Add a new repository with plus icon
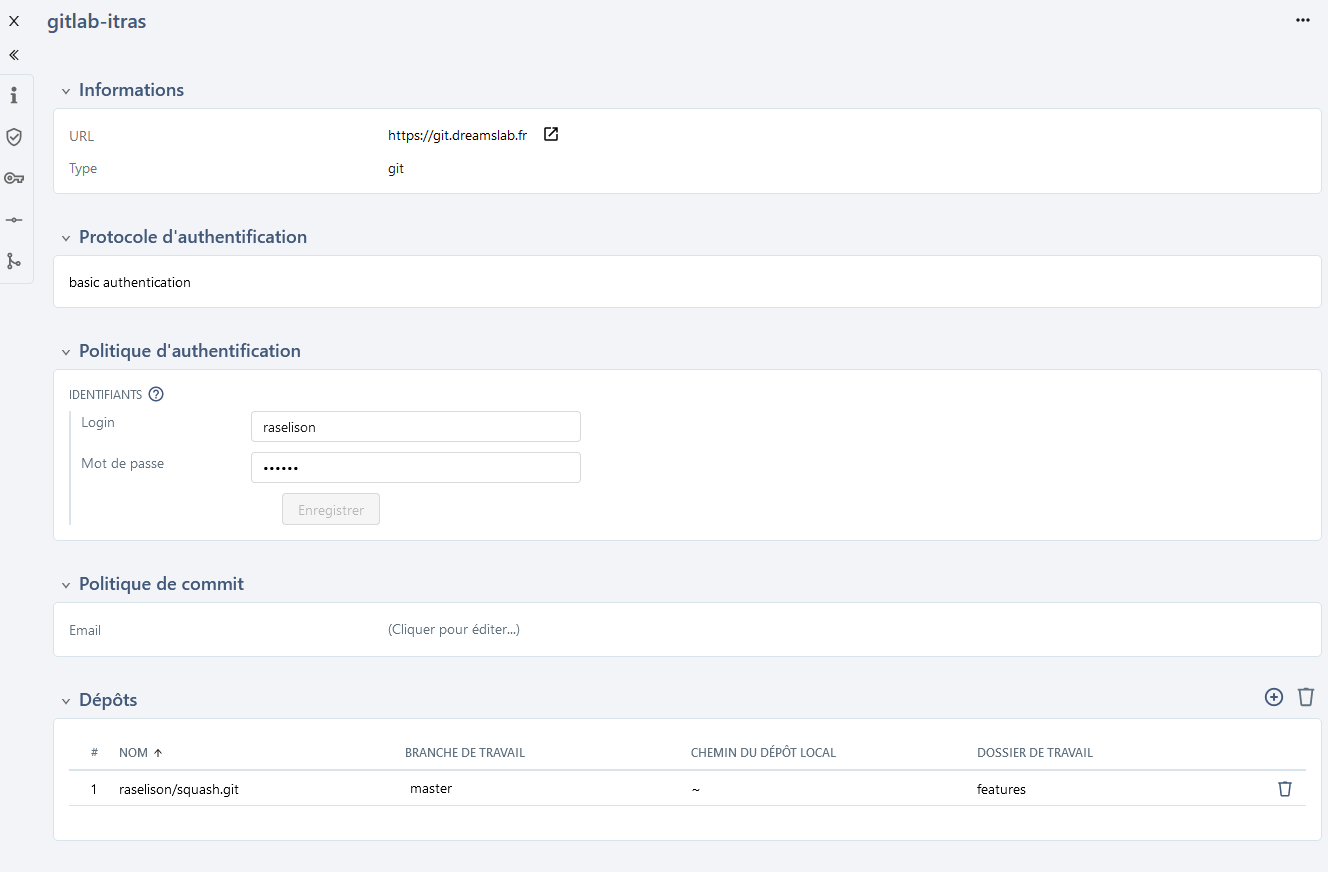Image resolution: width=1328 pixels, height=872 pixels. tap(1274, 697)
